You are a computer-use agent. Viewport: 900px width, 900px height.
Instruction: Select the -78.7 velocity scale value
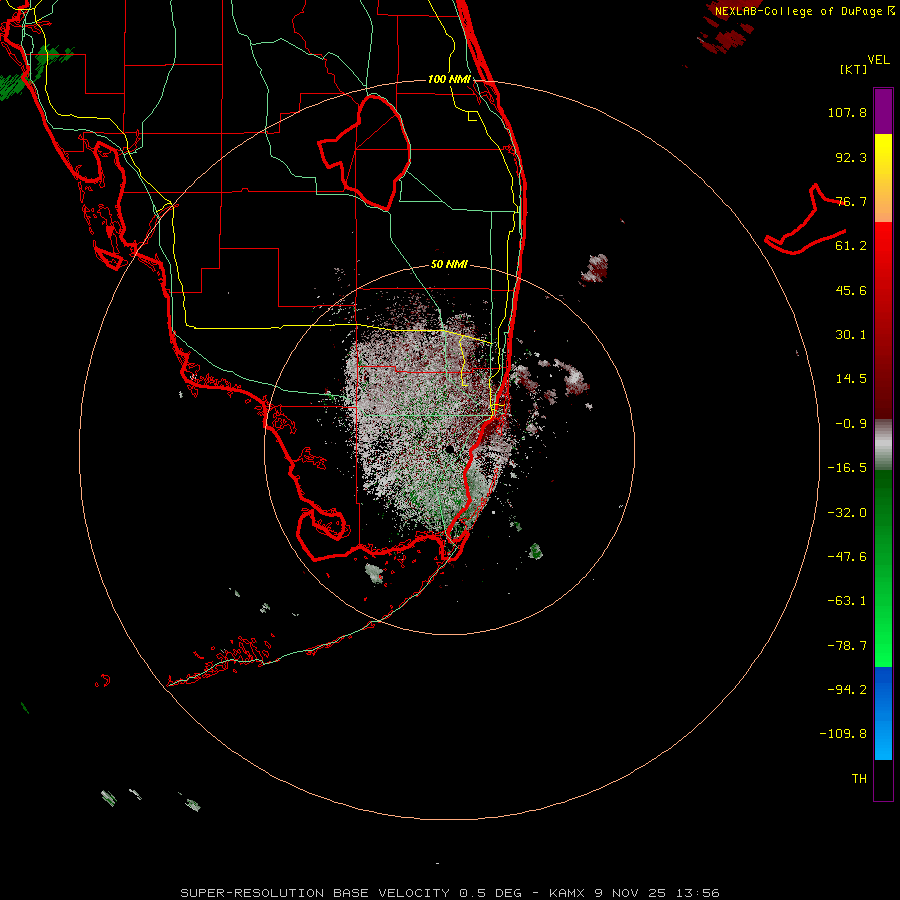coord(847,646)
